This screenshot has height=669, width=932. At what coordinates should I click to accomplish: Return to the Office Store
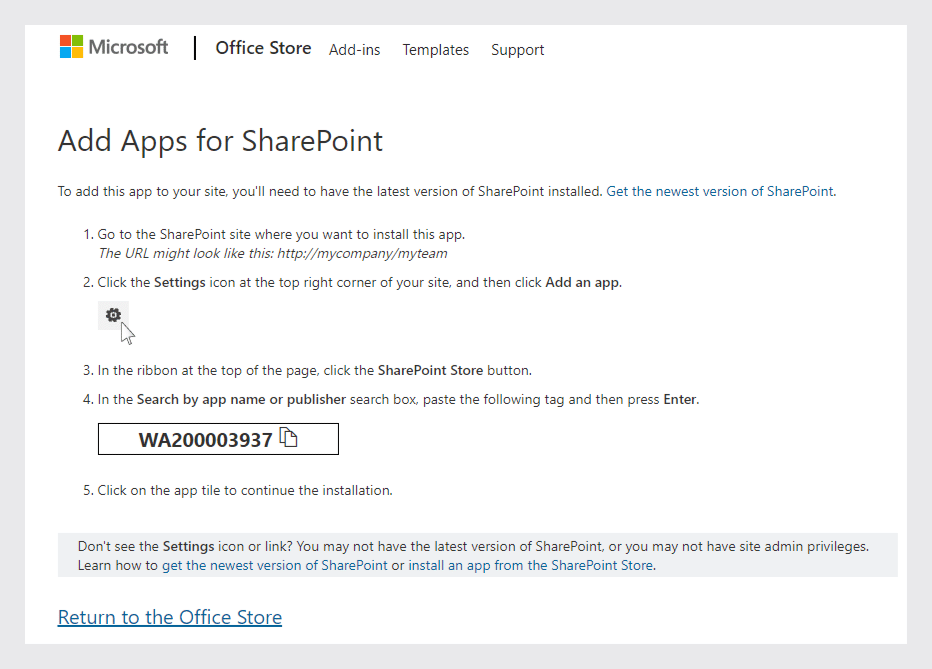pyautogui.click(x=170, y=617)
